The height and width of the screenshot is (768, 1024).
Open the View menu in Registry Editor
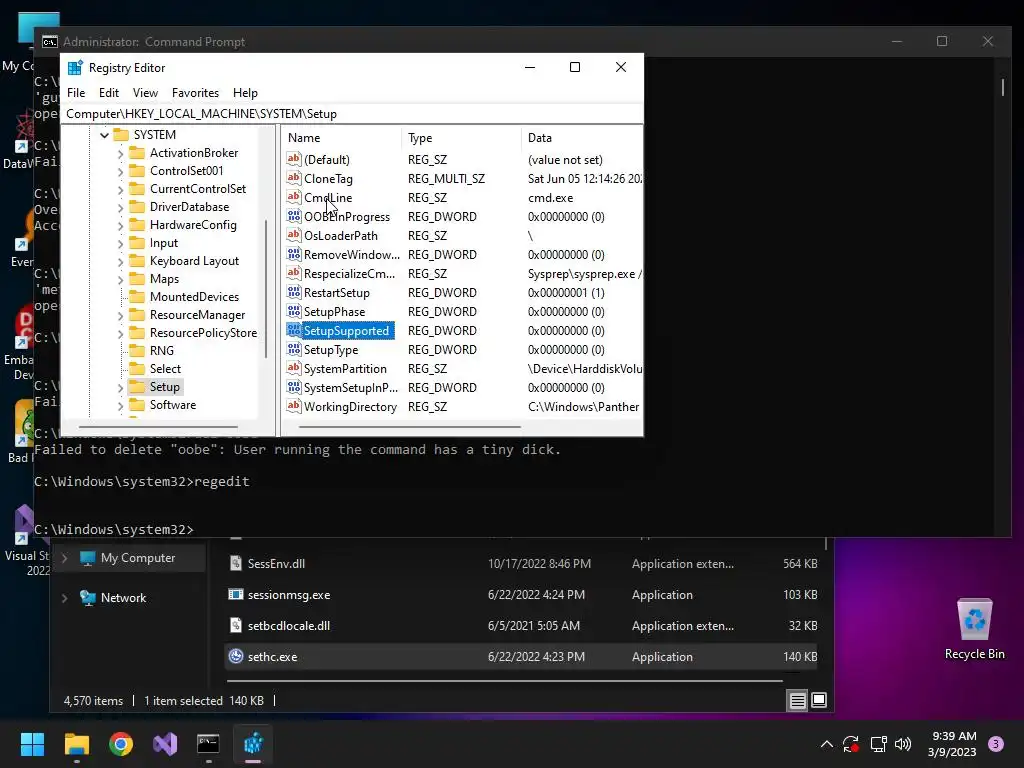145,93
